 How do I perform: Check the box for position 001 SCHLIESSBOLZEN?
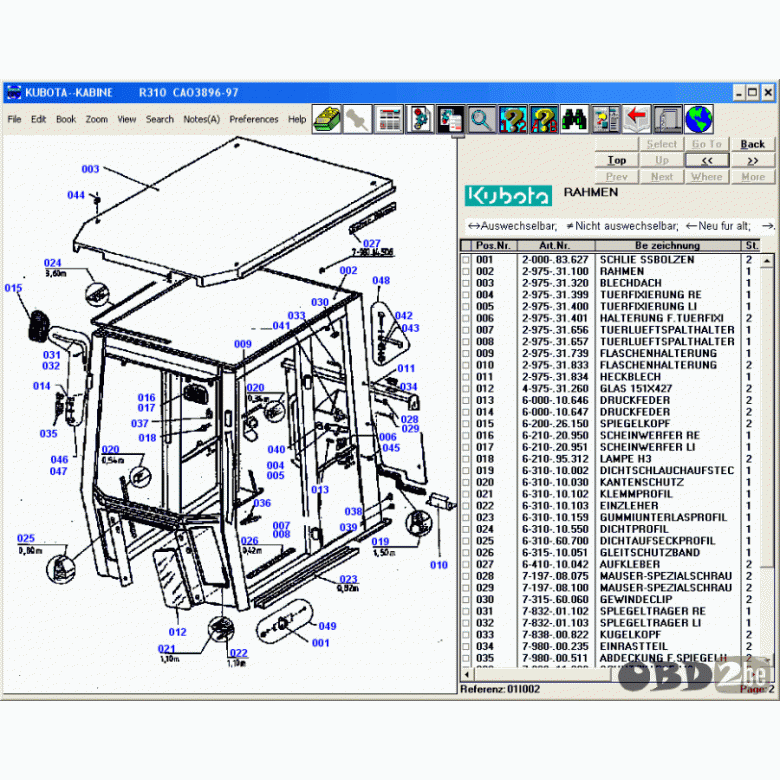(466, 260)
